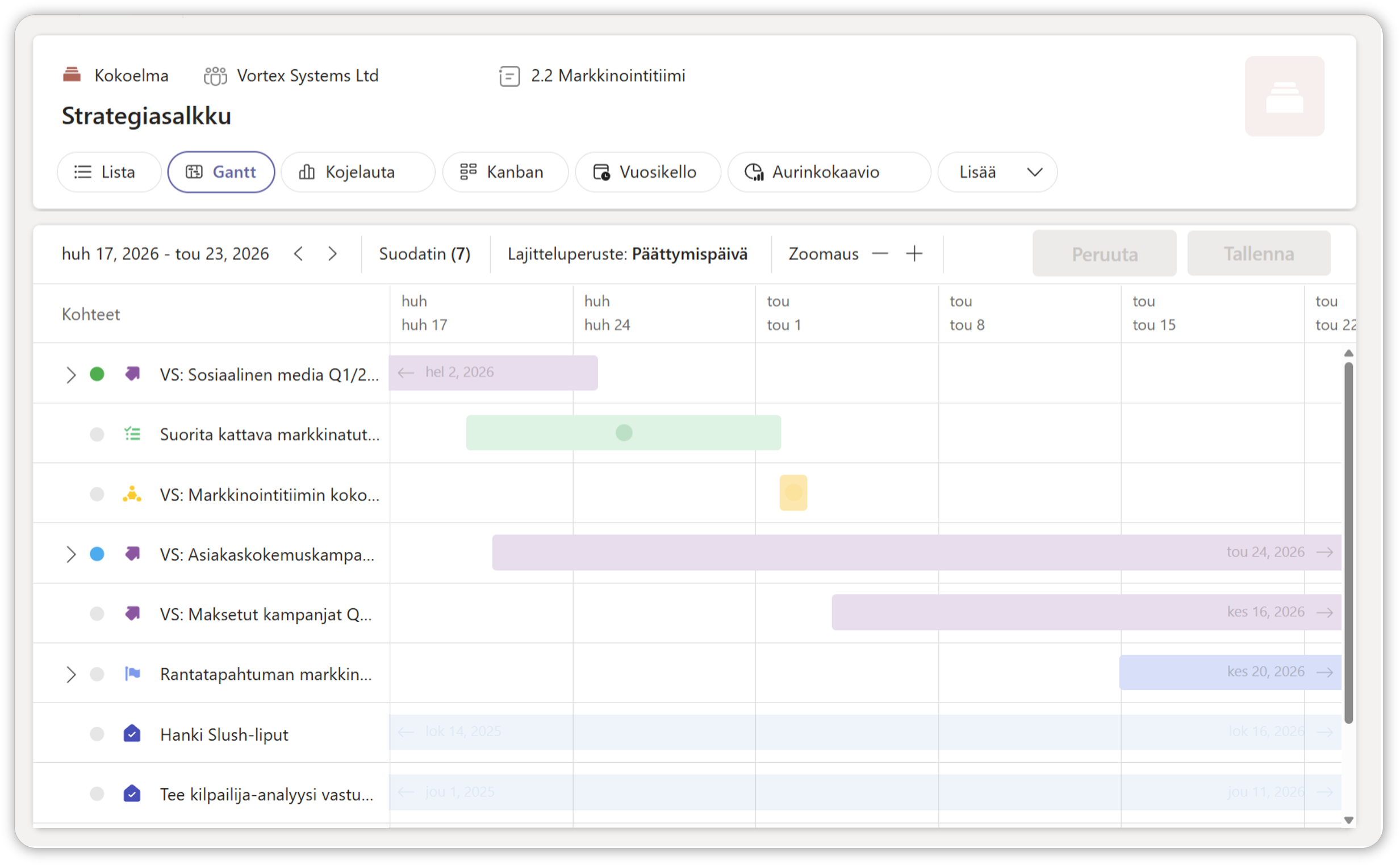Screen dimensions: 1400x865
Task: Click the yellow icon on Markkinointitiimin koko row
Action: point(132,494)
